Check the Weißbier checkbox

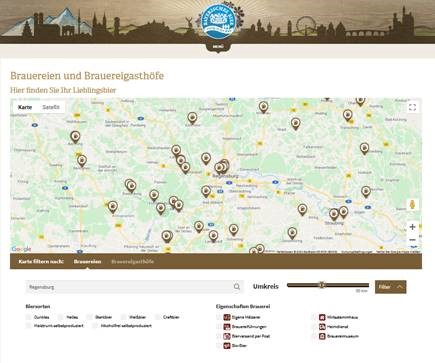tap(124, 317)
